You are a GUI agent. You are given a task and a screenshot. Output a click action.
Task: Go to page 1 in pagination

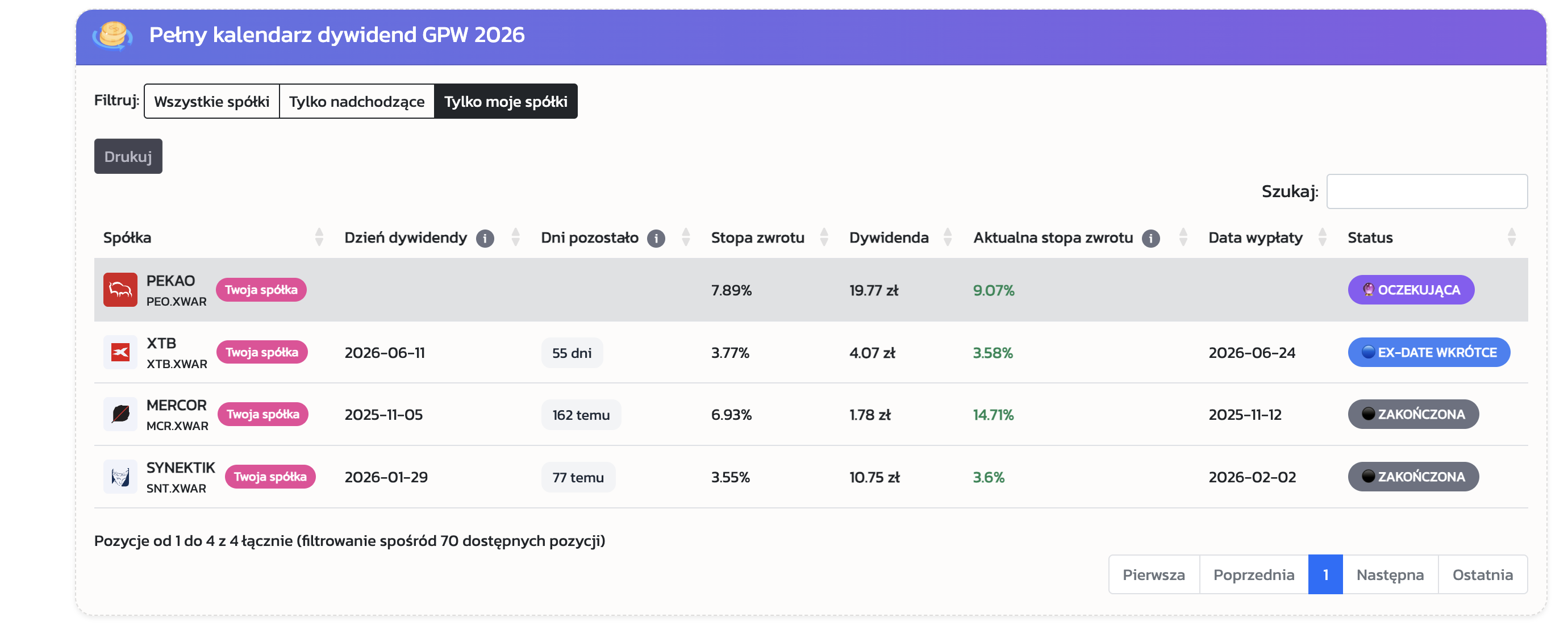pos(1325,574)
